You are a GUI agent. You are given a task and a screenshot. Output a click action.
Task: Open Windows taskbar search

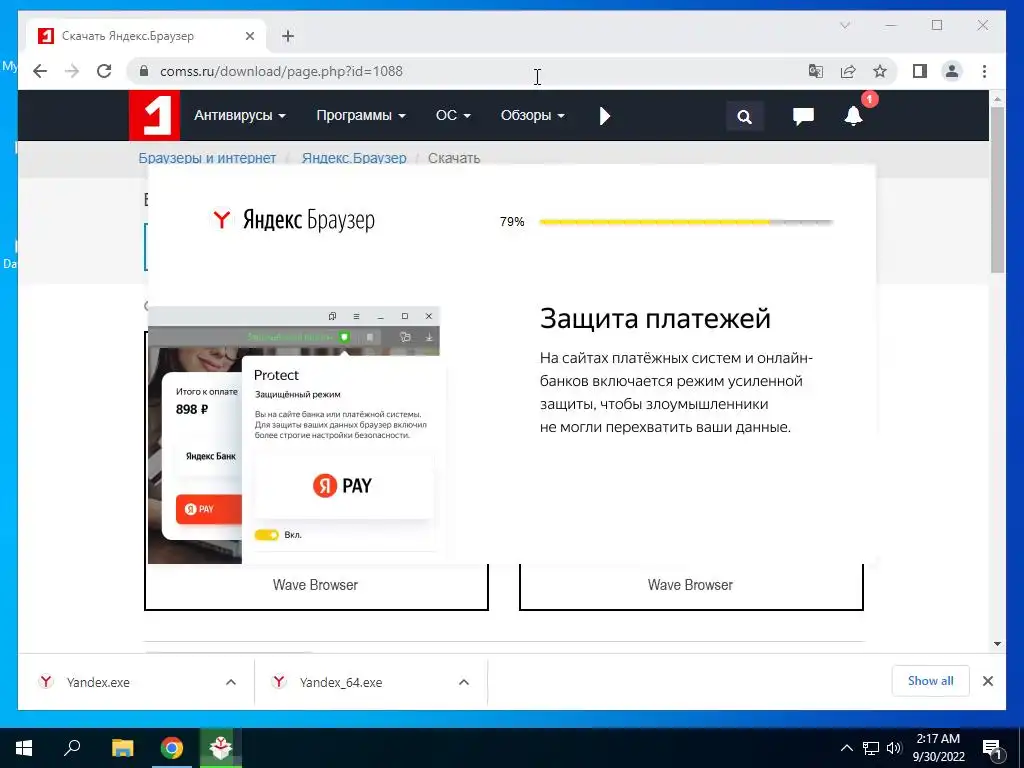[x=72, y=748]
